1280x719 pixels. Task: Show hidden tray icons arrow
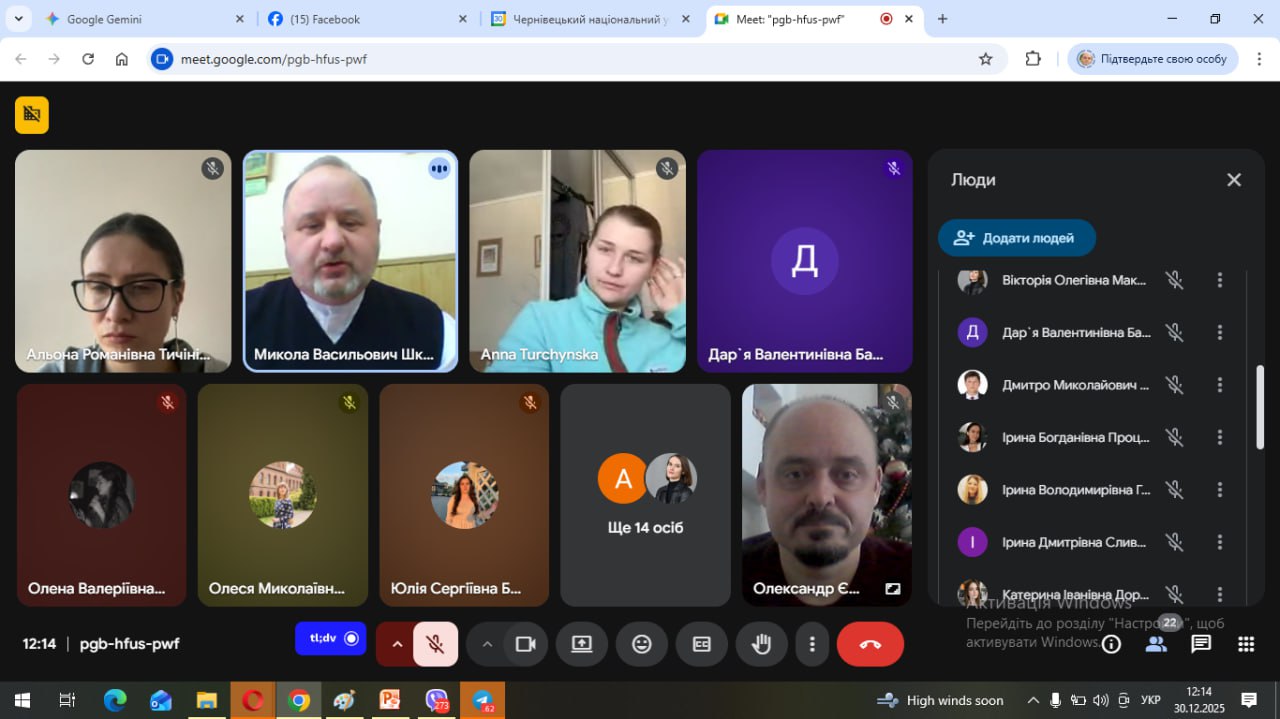click(x=1033, y=700)
